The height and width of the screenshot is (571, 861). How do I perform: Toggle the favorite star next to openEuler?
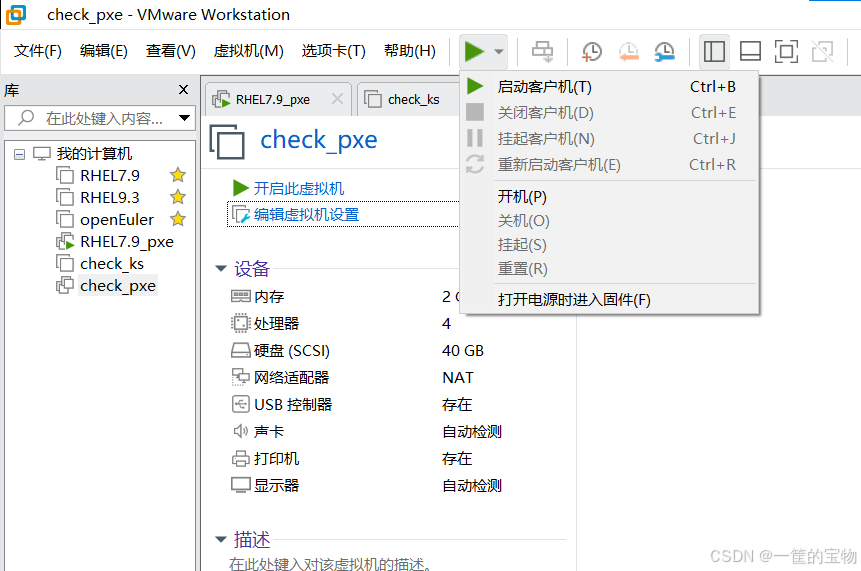click(177, 219)
